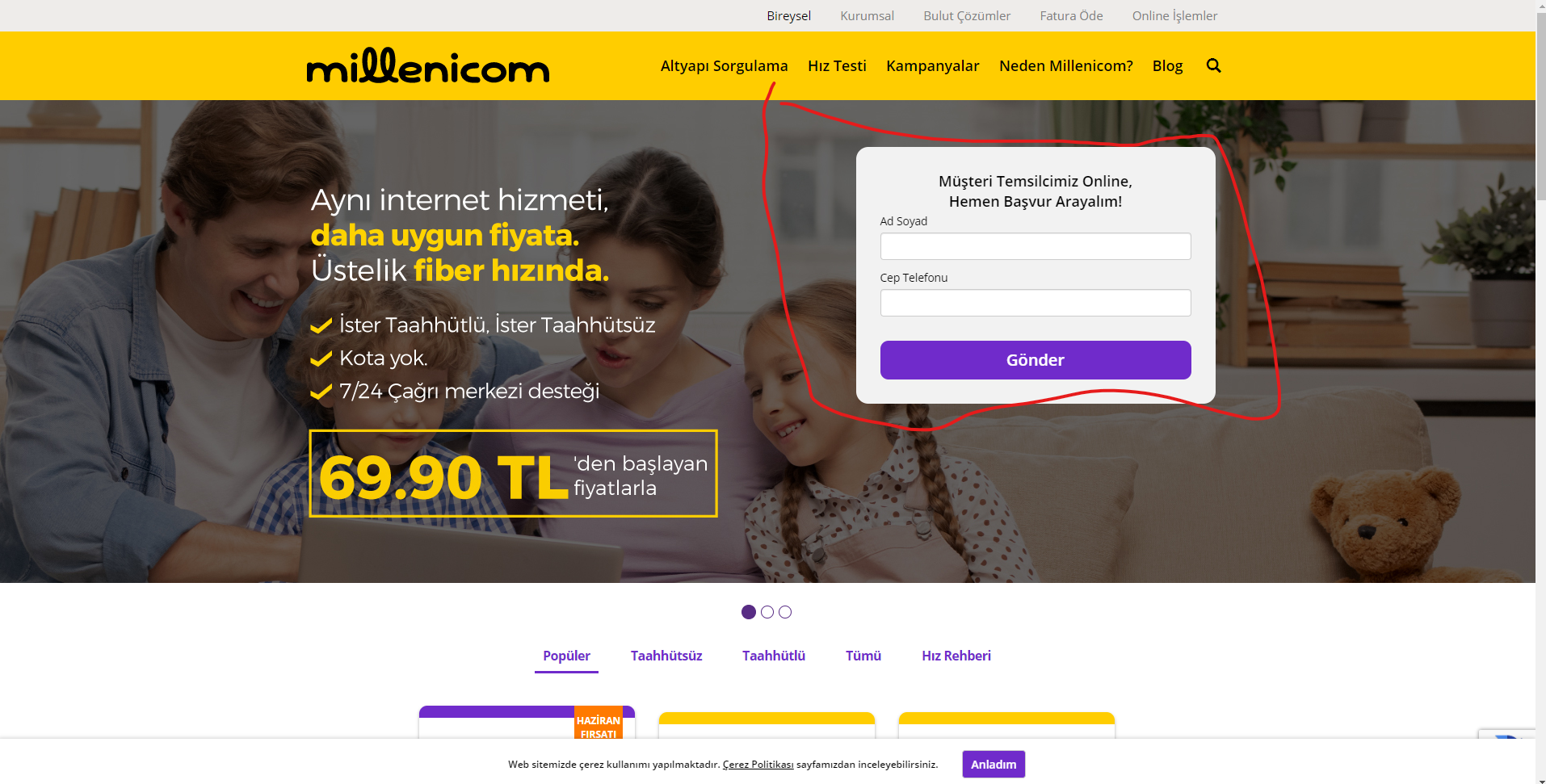Switch to the third carousel slide dot
Screen dimensions: 1546x784
point(785,612)
